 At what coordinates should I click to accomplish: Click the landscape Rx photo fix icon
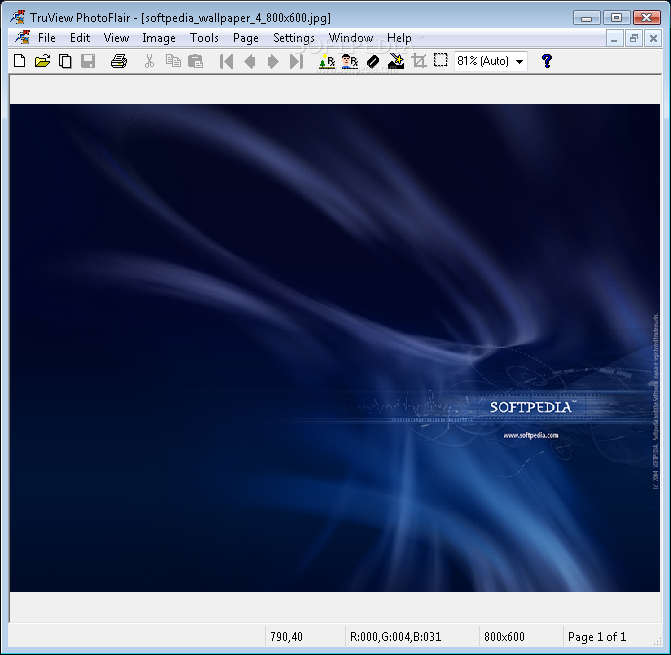(327, 61)
